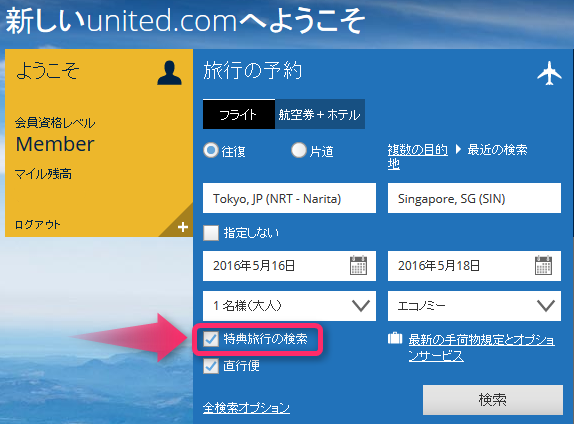Open 全検索オプション link
574x424 pixels.
click(246, 408)
